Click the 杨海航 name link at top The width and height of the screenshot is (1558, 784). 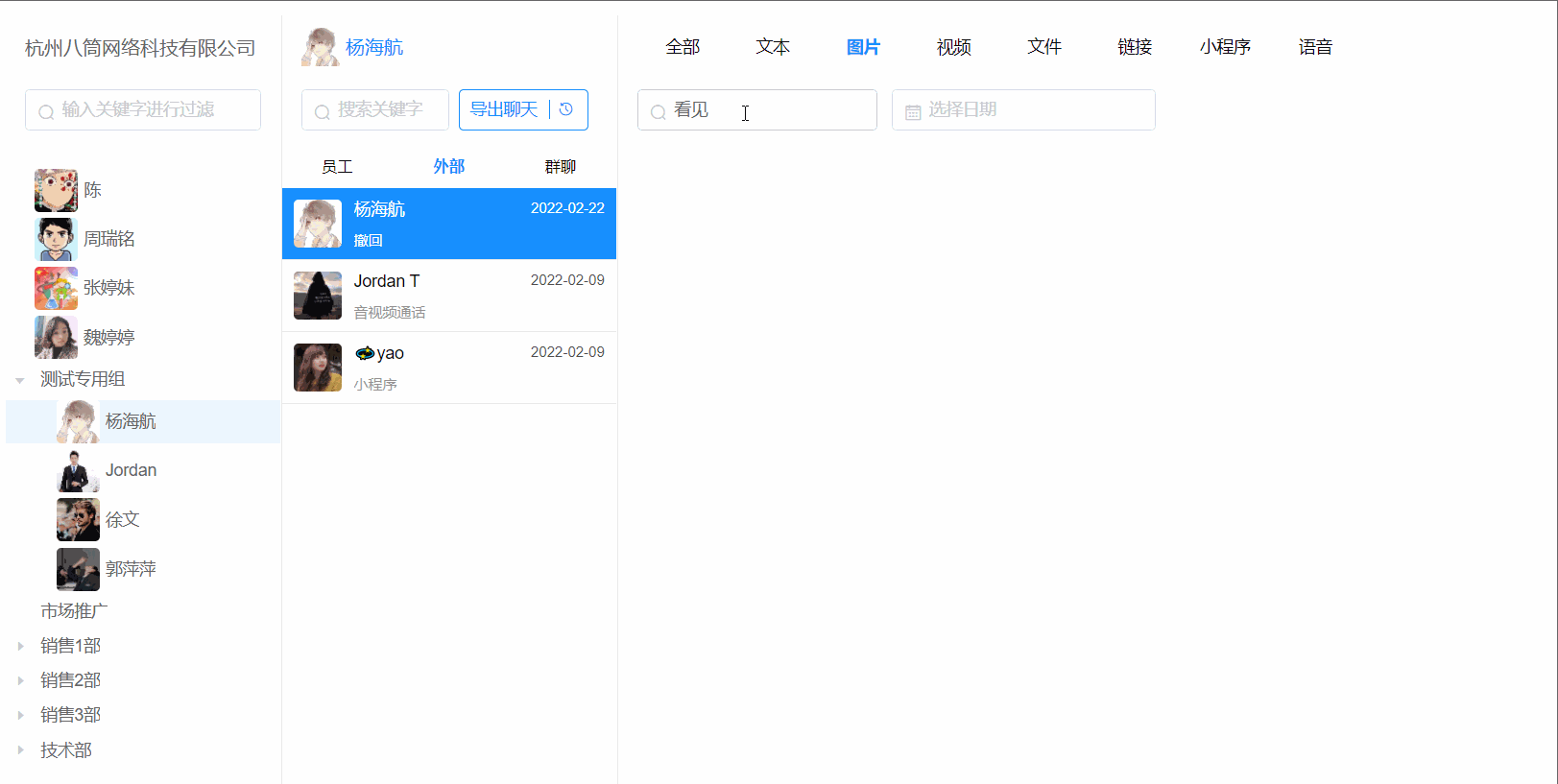click(374, 47)
